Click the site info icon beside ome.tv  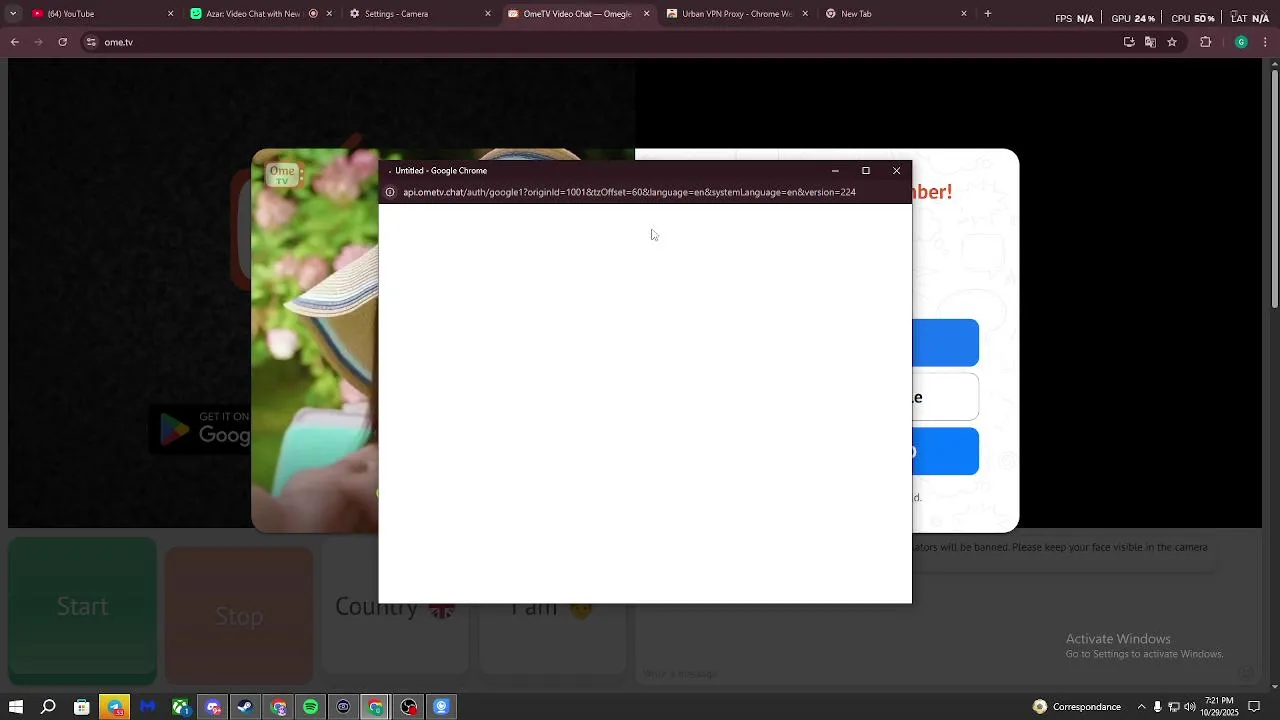click(x=91, y=42)
